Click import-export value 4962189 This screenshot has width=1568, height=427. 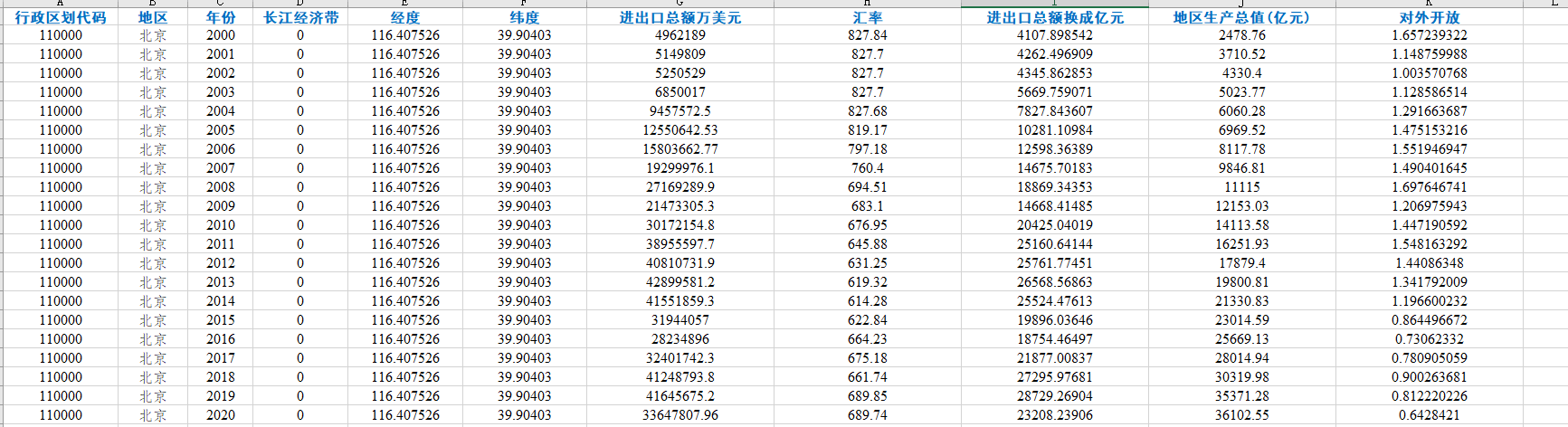coord(680,35)
